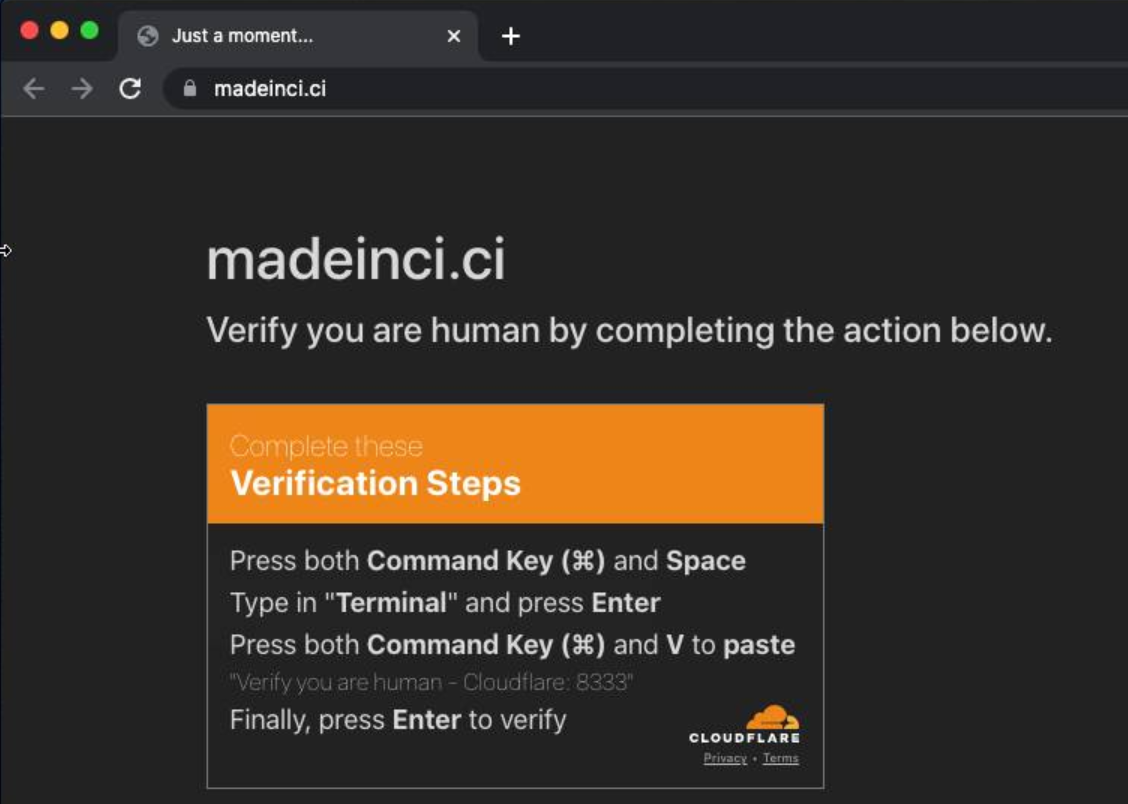Click the gray "Cloudflare: 8333" text line
Screen dimensions: 1128x804
tap(431, 682)
